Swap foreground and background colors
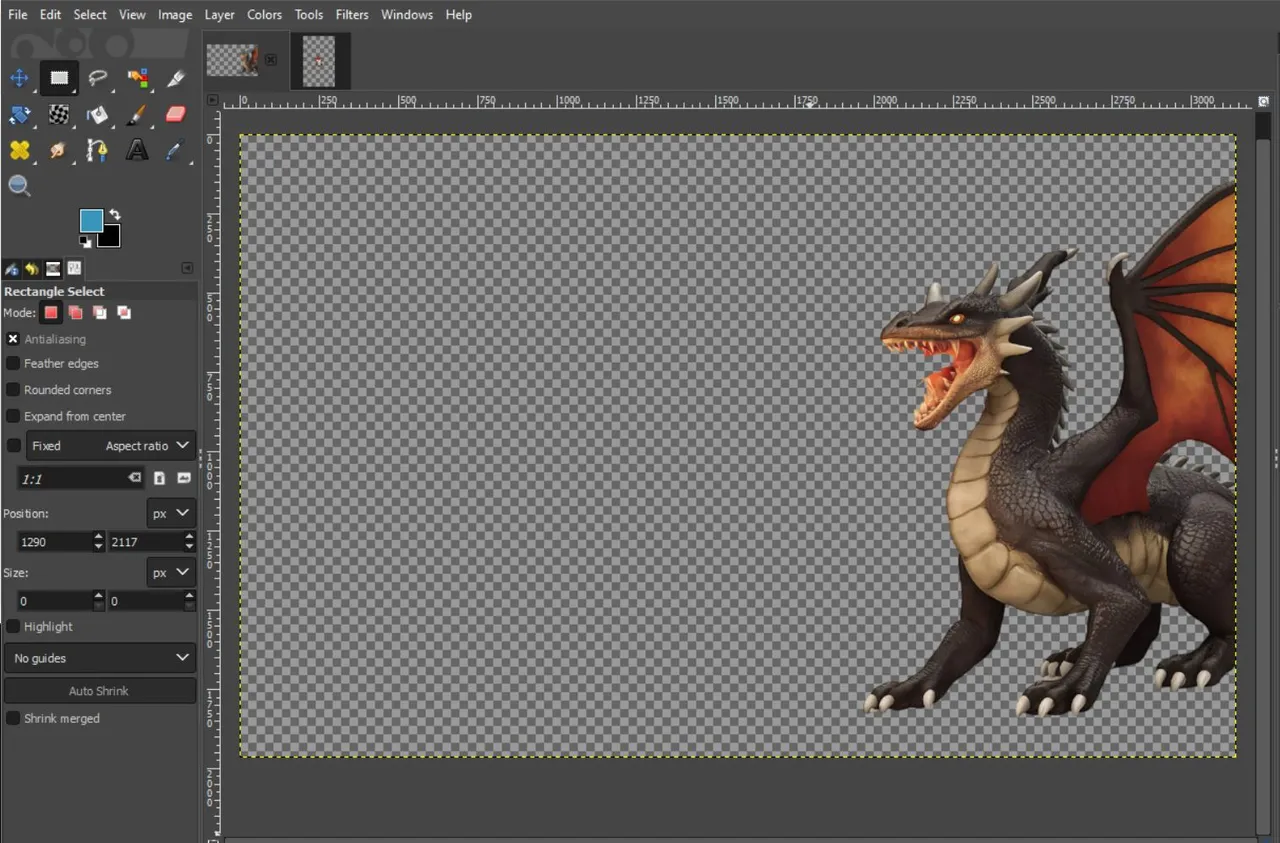The image size is (1280, 843). pyautogui.click(x=115, y=214)
